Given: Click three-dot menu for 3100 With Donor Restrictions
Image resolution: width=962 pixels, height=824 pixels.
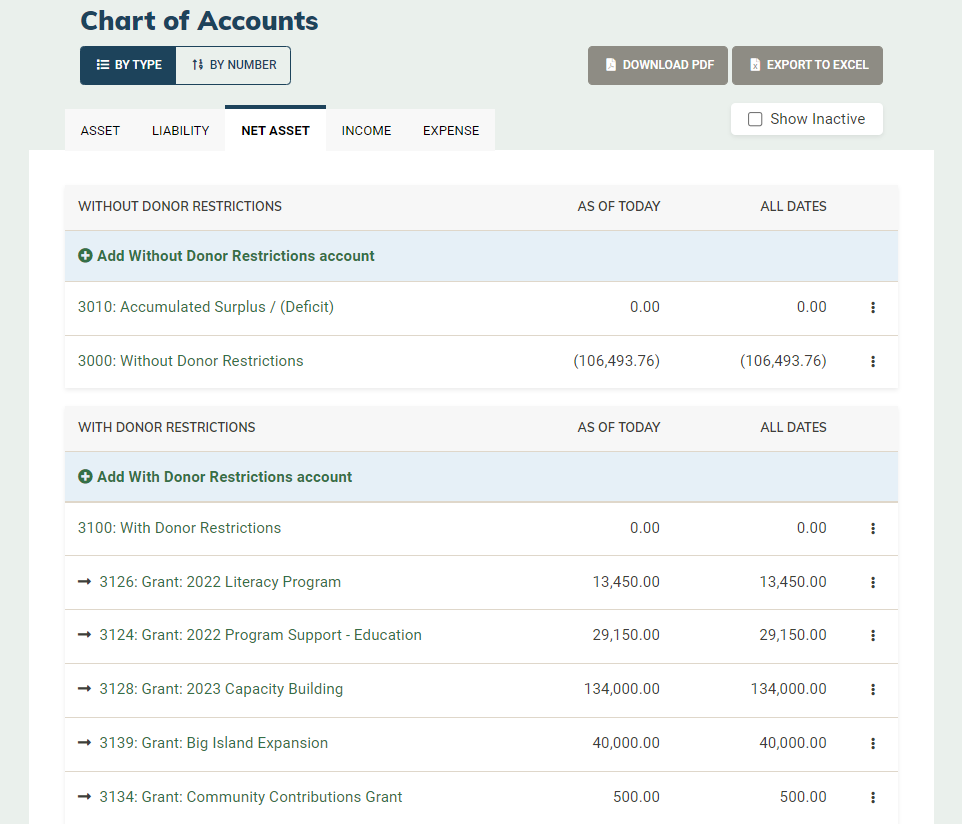Looking at the screenshot, I should [873, 529].
